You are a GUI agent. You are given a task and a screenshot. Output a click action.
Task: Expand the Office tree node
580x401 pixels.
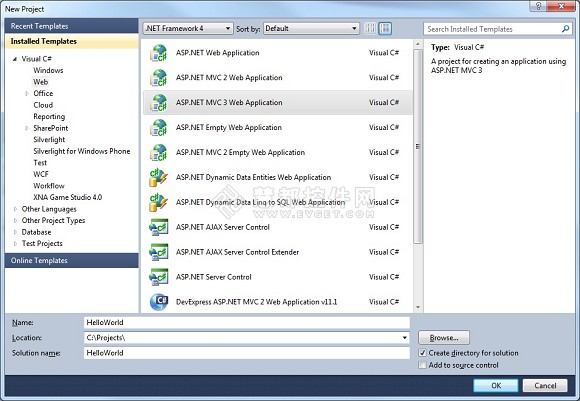coord(27,94)
